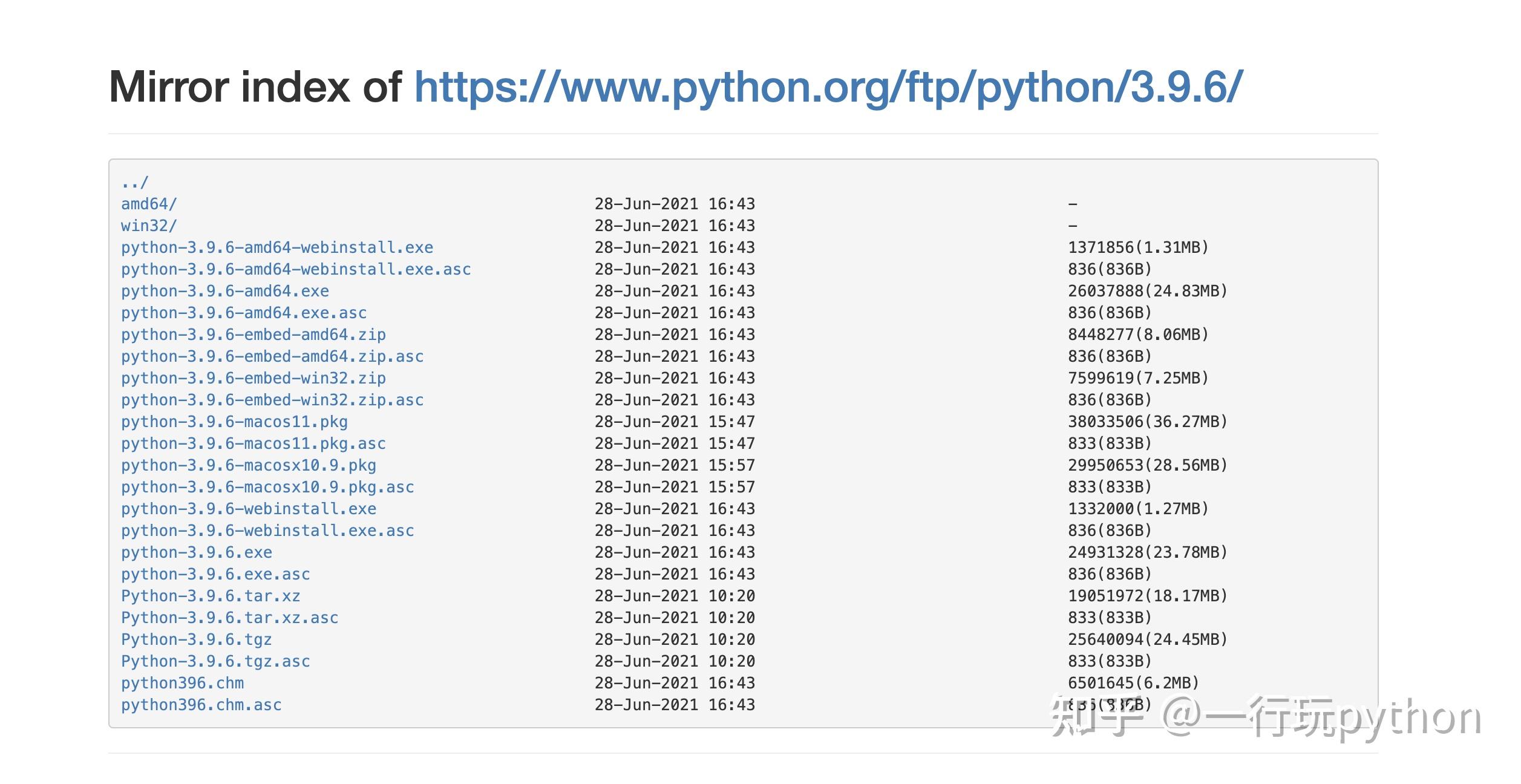This screenshot has width=1521, height=784.
Task: Open Python-3.9.6.tar.xz.asc signature
Action: point(230,617)
